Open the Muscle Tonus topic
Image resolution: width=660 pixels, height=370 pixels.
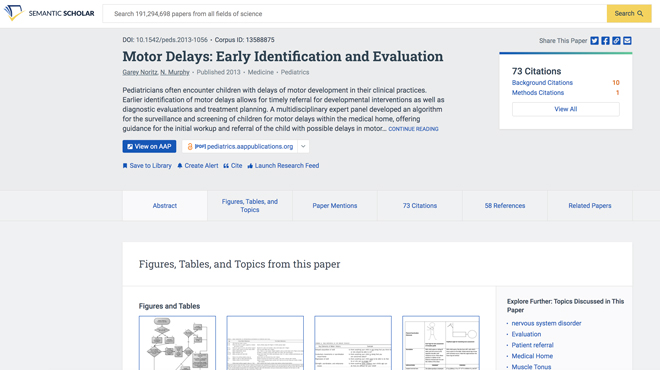(x=531, y=367)
